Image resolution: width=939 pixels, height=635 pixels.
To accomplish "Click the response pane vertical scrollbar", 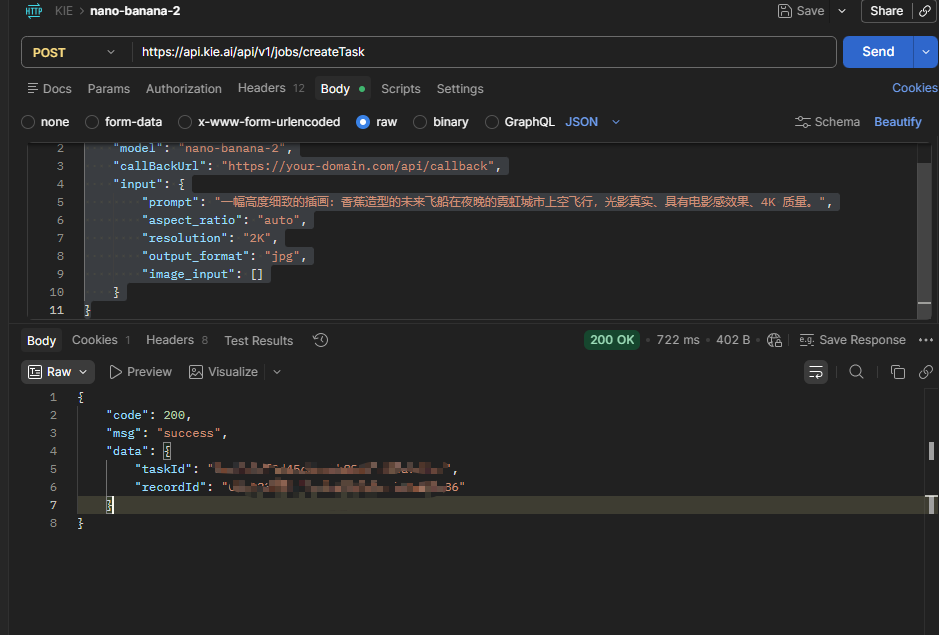I will (932, 450).
